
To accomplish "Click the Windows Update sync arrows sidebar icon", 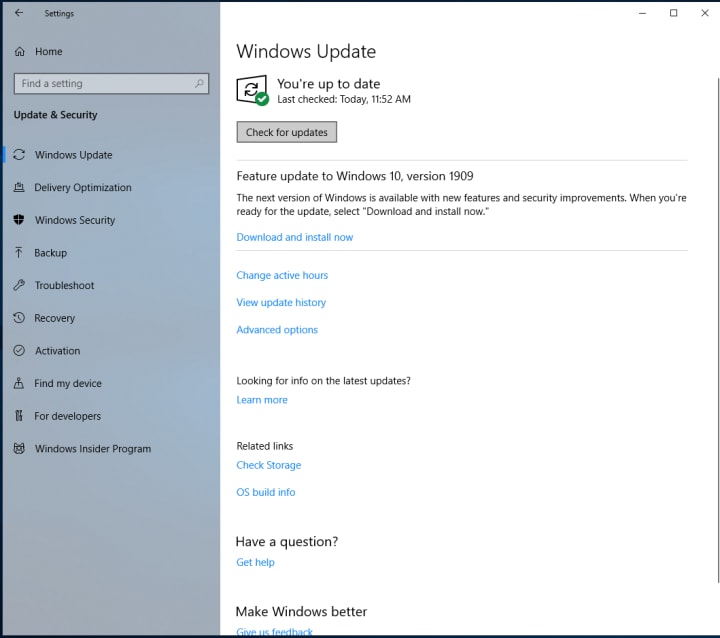I will pyautogui.click(x=19, y=155).
